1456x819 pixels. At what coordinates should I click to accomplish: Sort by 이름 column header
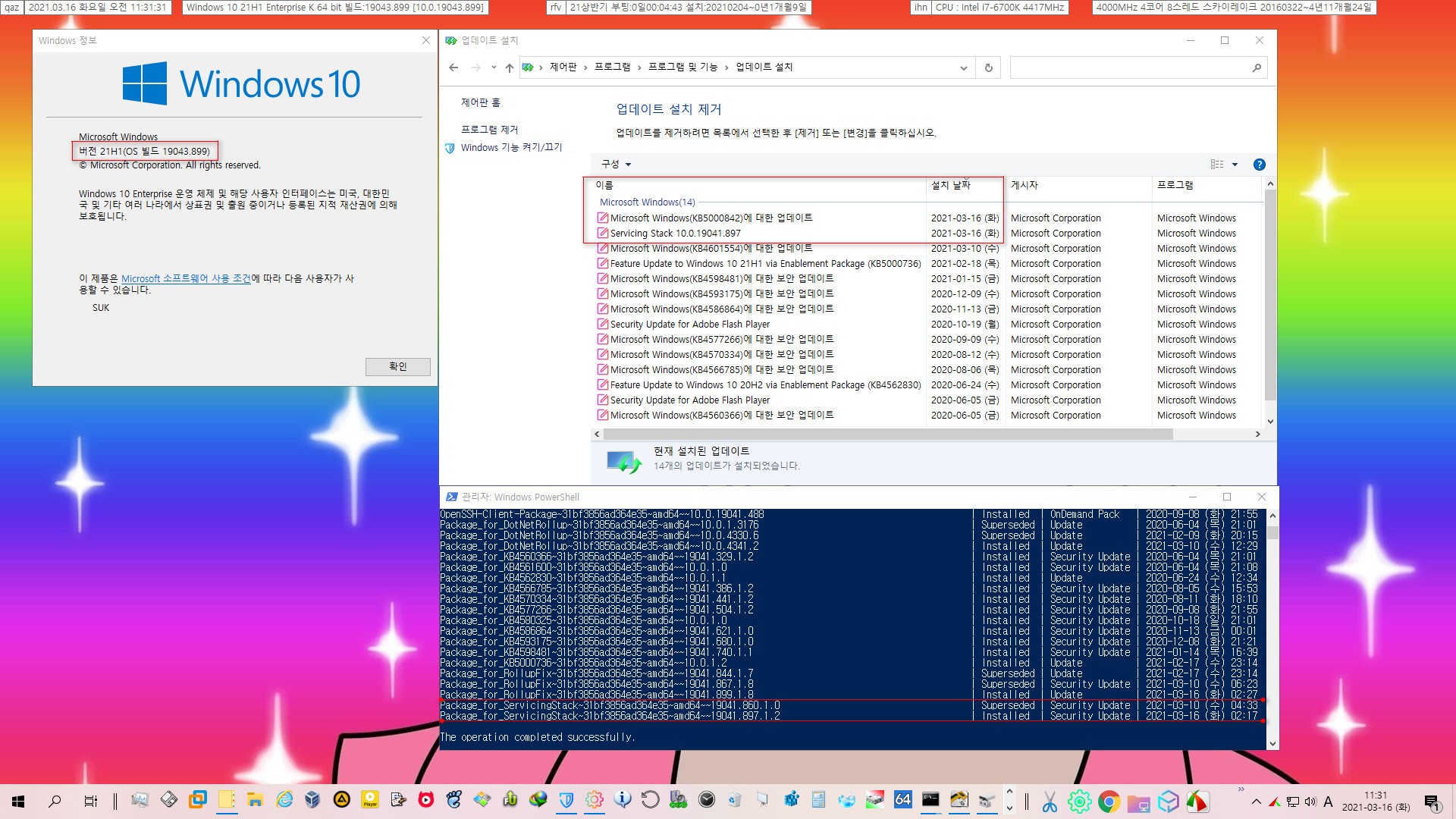coord(758,185)
